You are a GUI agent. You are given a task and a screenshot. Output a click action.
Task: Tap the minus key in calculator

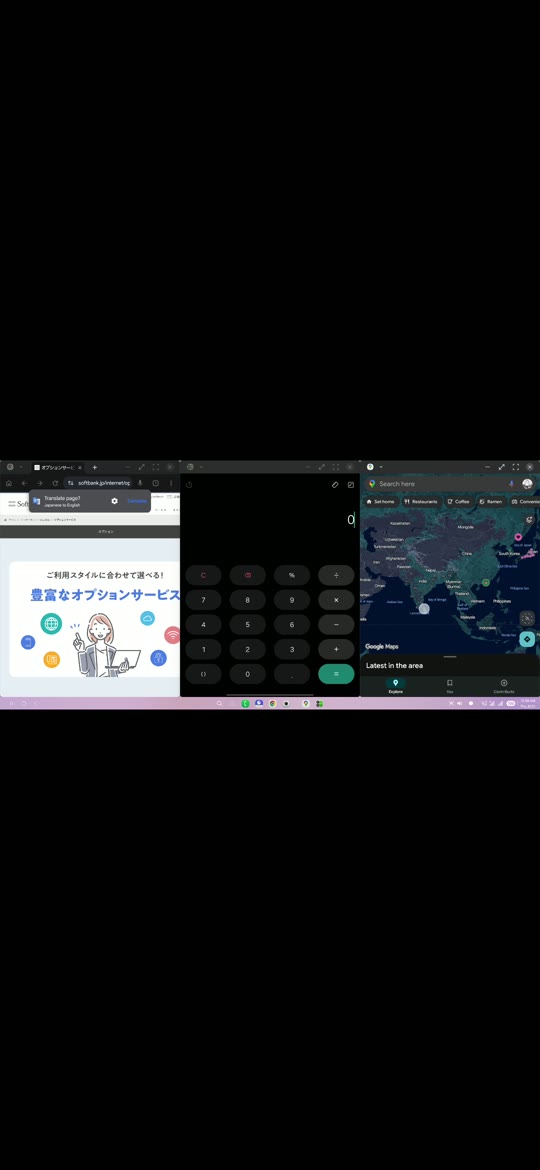pyautogui.click(x=336, y=625)
